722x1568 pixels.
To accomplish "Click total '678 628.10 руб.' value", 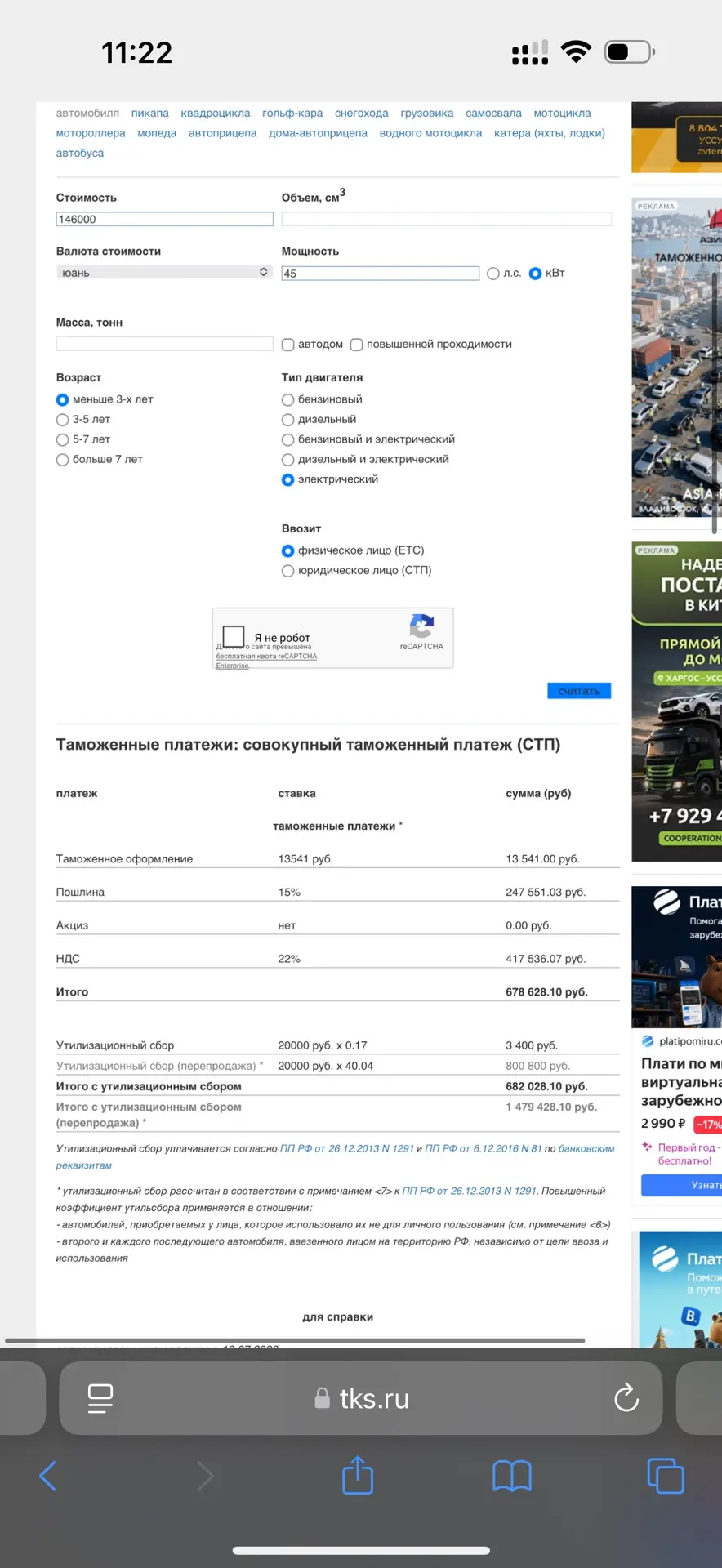I will point(546,992).
